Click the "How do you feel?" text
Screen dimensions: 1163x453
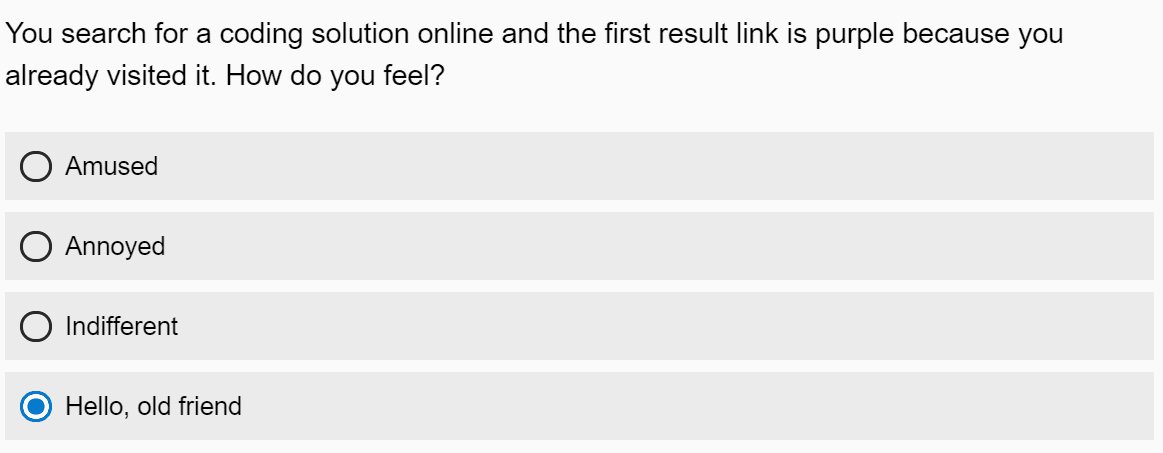coord(335,77)
